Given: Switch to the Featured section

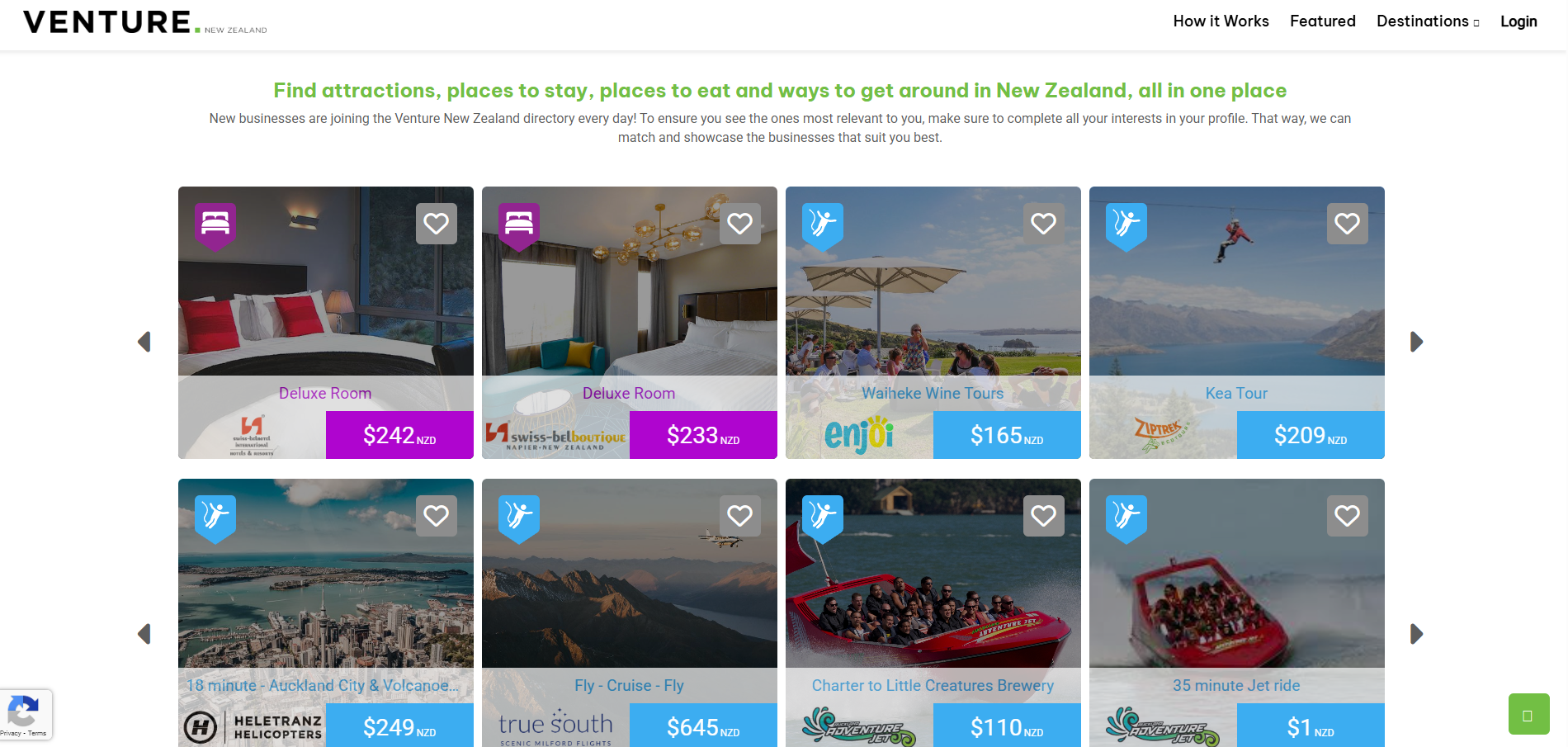Looking at the screenshot, I should pos(1322,21).
